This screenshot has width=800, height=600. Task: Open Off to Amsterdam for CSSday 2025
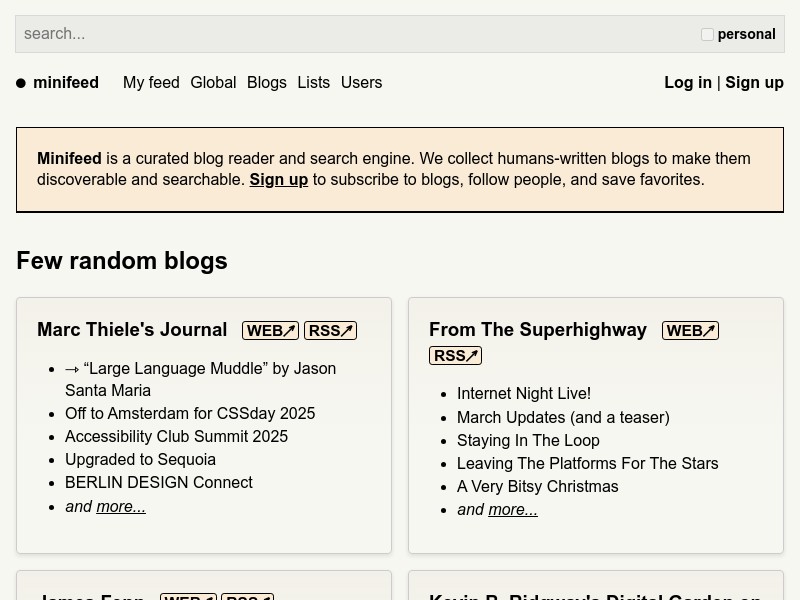click(190, 413)
